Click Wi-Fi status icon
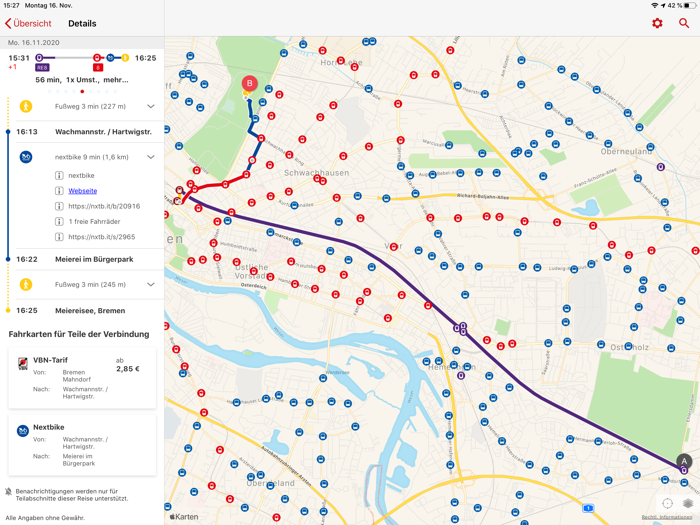Viewport: 700px width, 525px height. click(655, 5)
